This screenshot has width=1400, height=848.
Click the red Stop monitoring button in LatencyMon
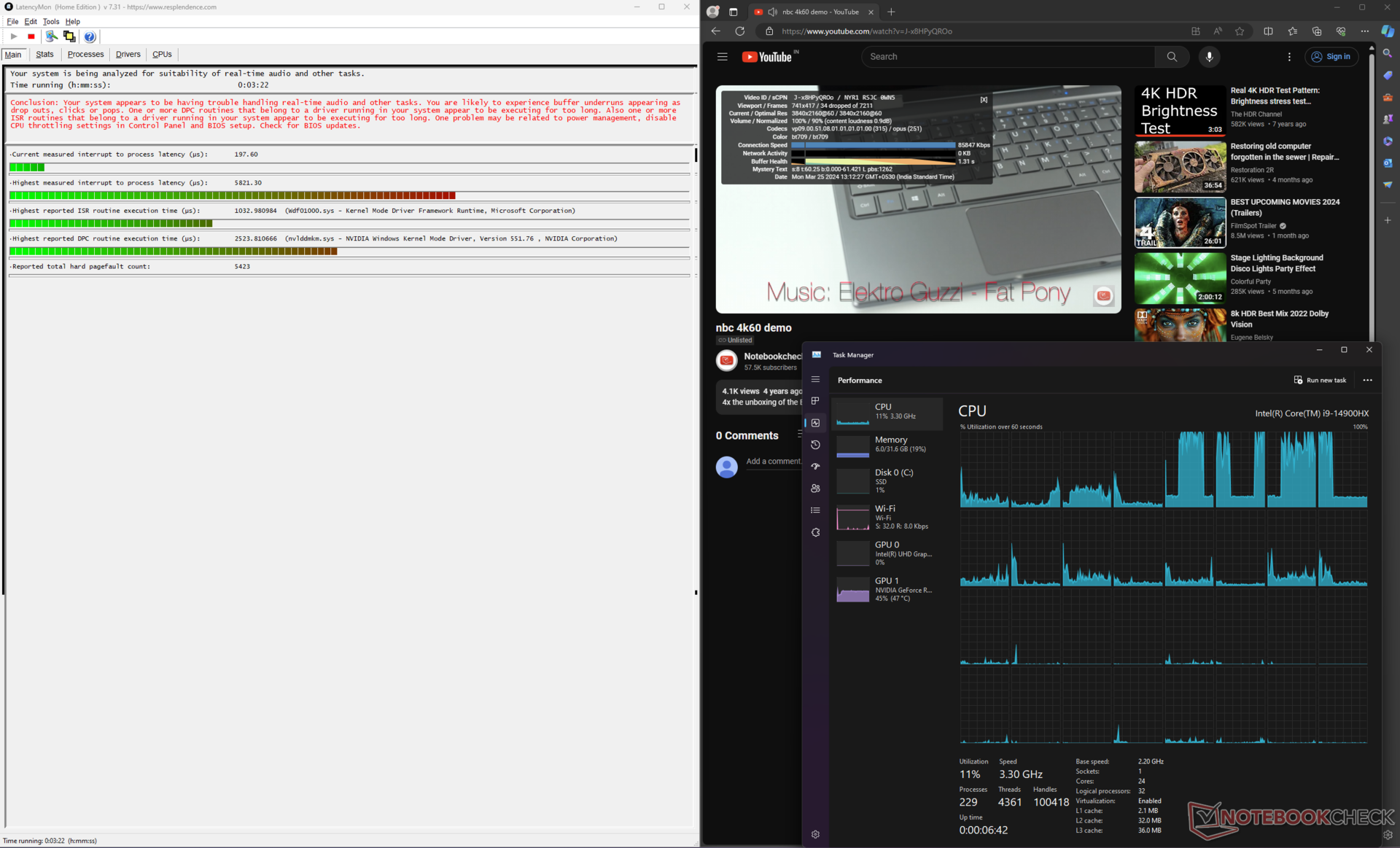pyautogui.click(x=31, y=36)
